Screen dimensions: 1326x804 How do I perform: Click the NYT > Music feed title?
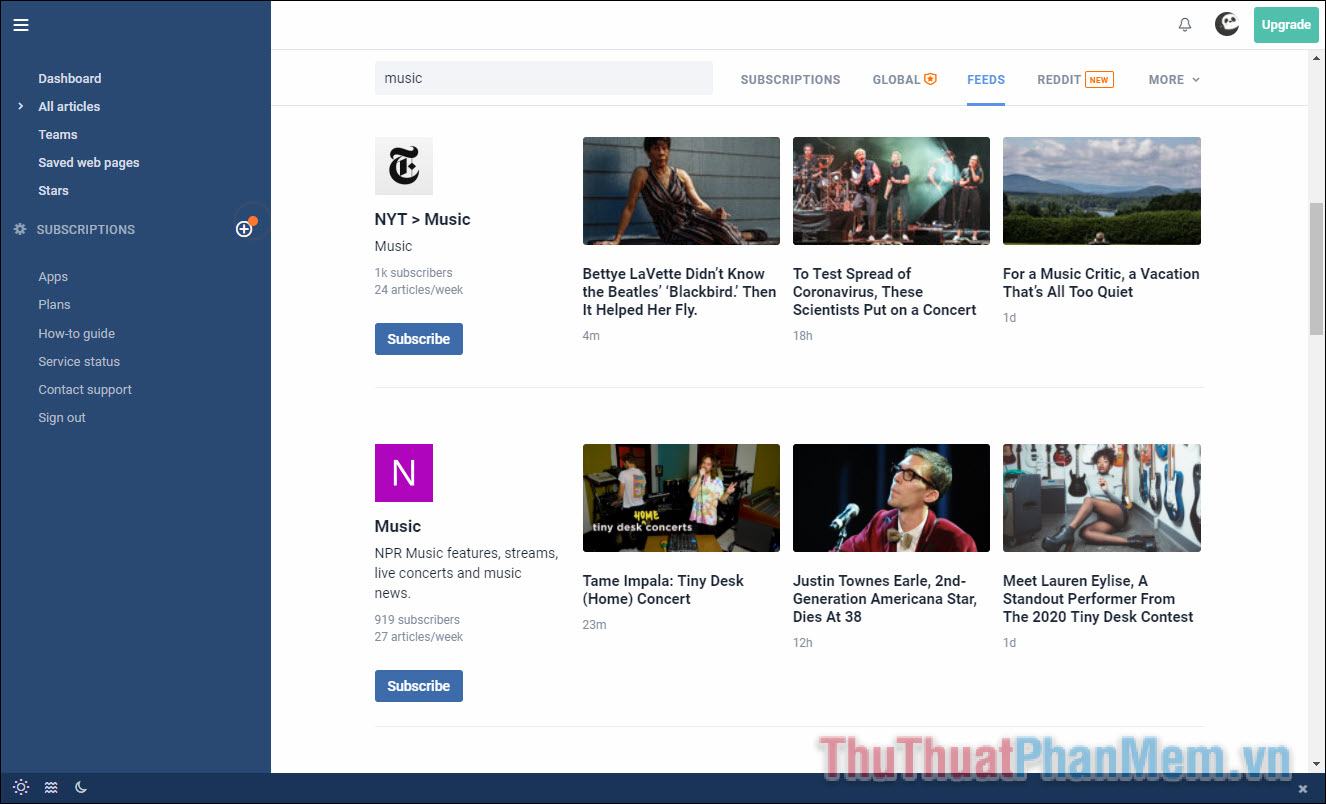click(422, 219)
